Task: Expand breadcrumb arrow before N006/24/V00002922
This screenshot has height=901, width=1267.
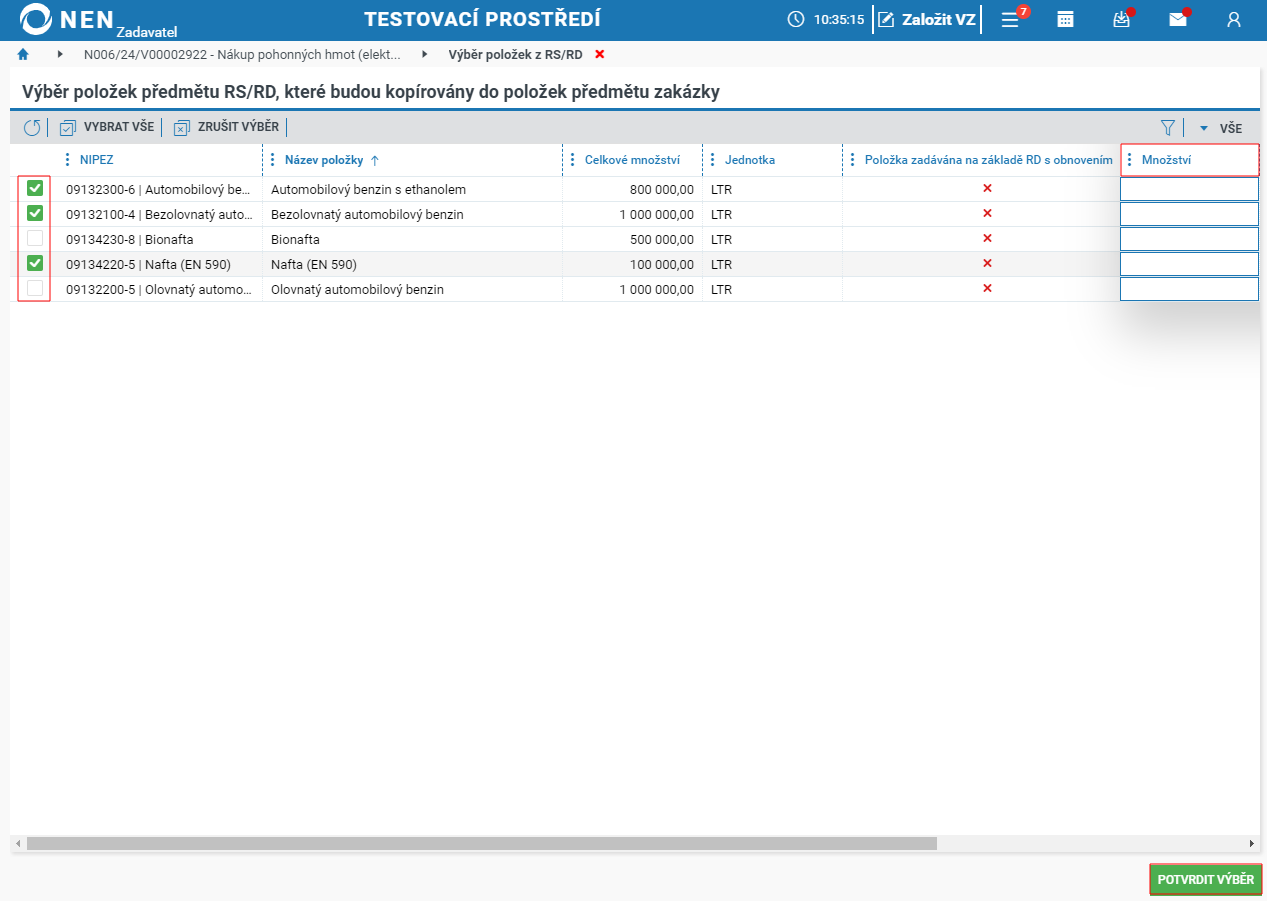Action: [x=60, y=54]
